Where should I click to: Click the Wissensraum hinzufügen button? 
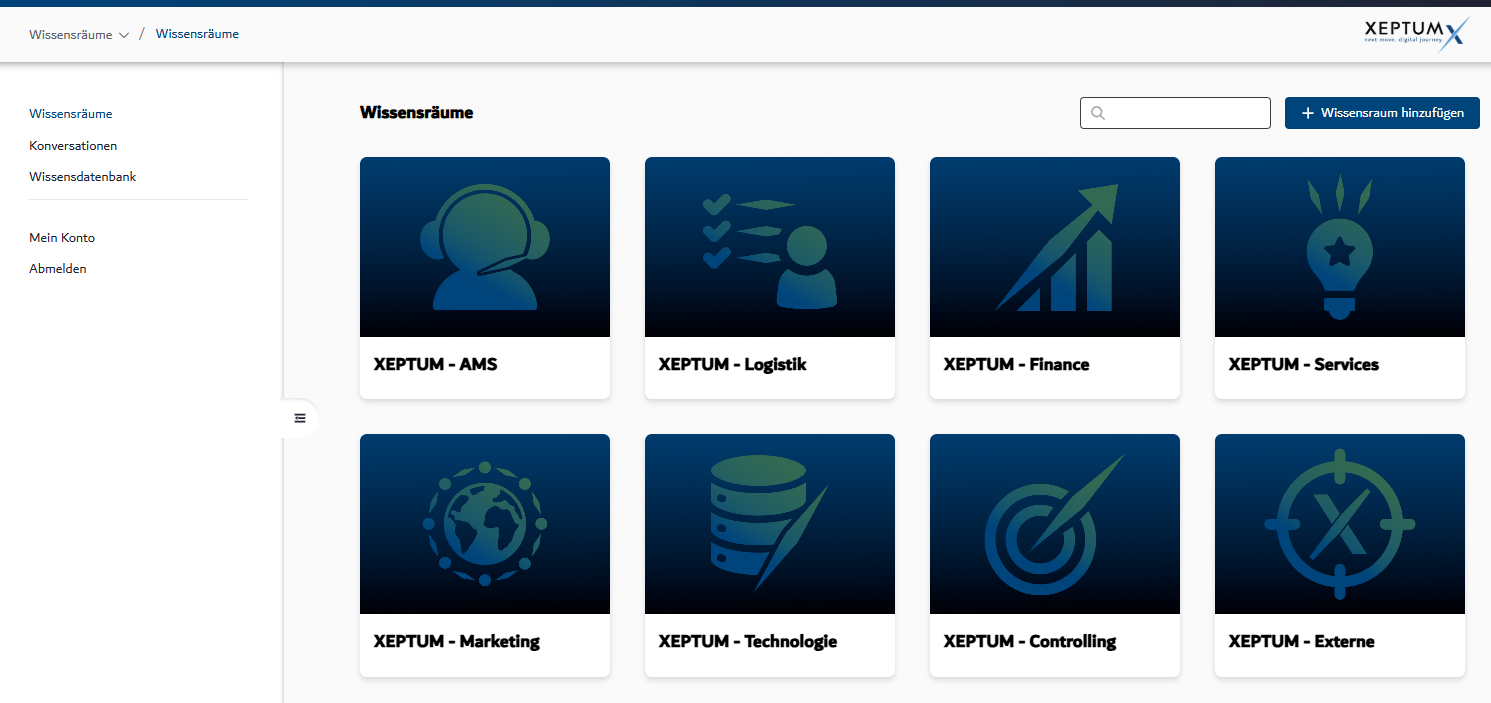[1382, 113]
